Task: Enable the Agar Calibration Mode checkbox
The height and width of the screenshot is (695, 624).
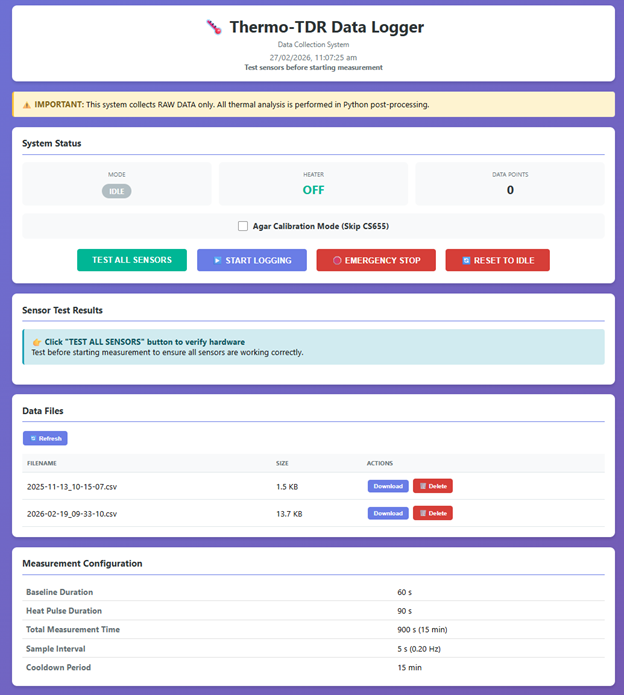Action: pyautogui.click(x=243, y=226)
